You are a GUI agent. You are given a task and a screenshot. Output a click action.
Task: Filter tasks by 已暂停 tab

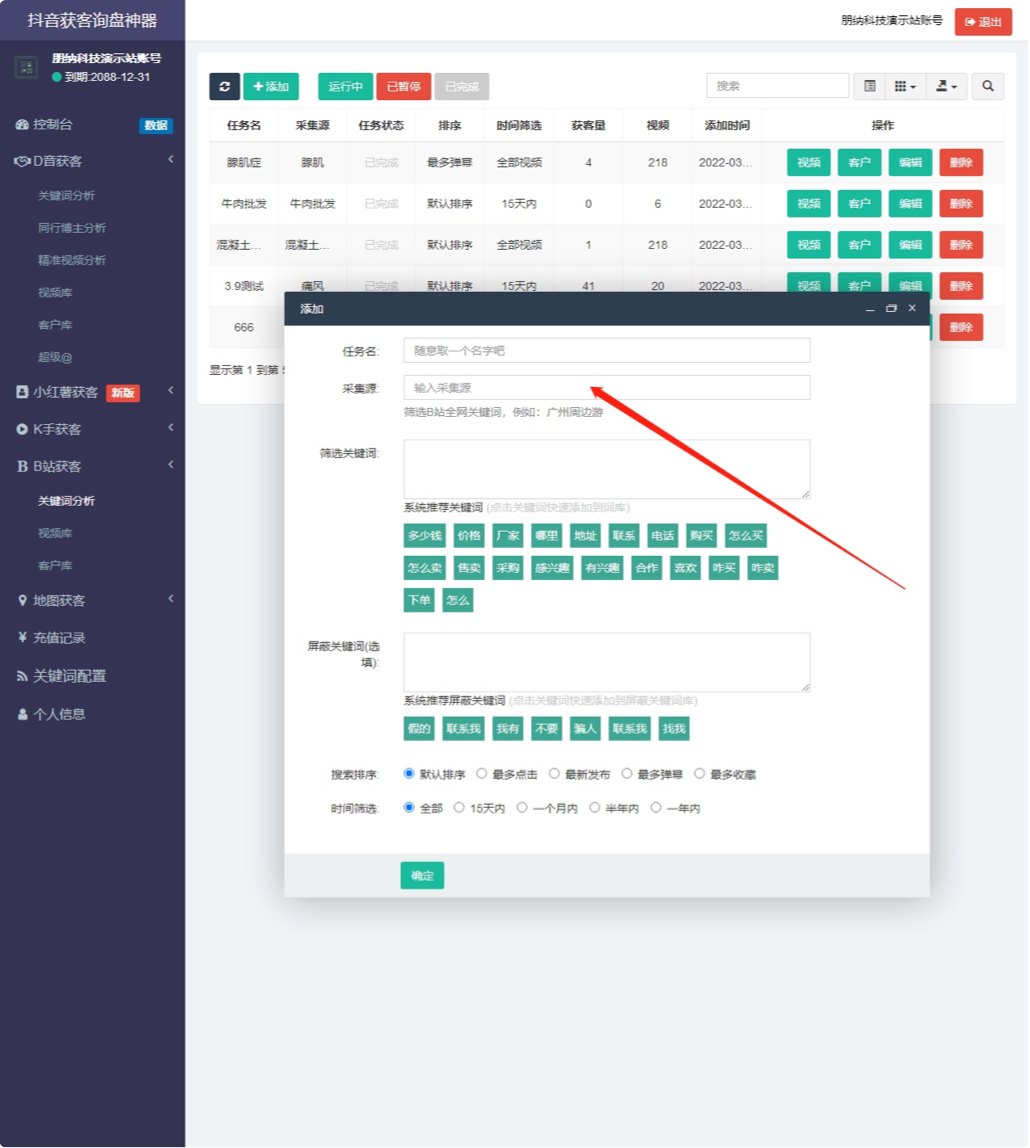403,86
